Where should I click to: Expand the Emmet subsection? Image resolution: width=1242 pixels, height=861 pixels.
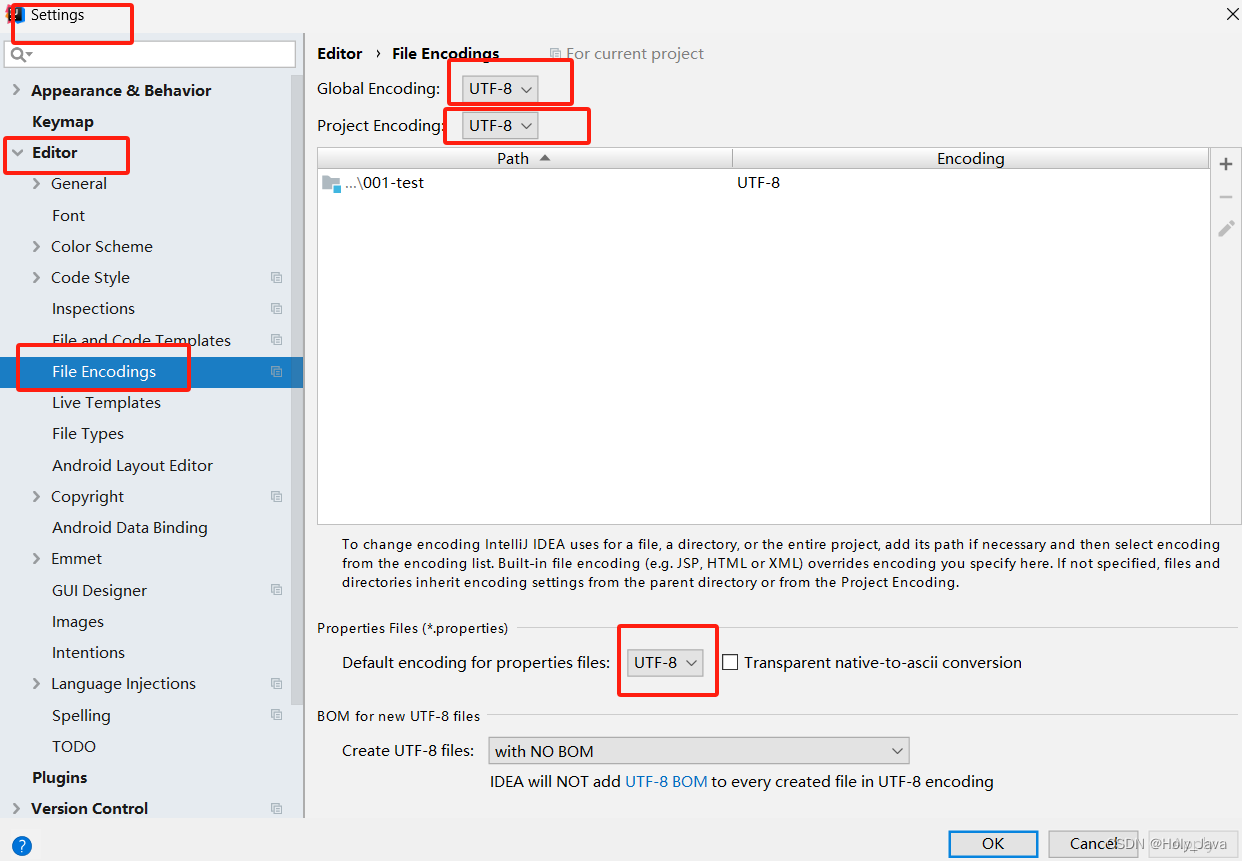click(x=37, y=559)
